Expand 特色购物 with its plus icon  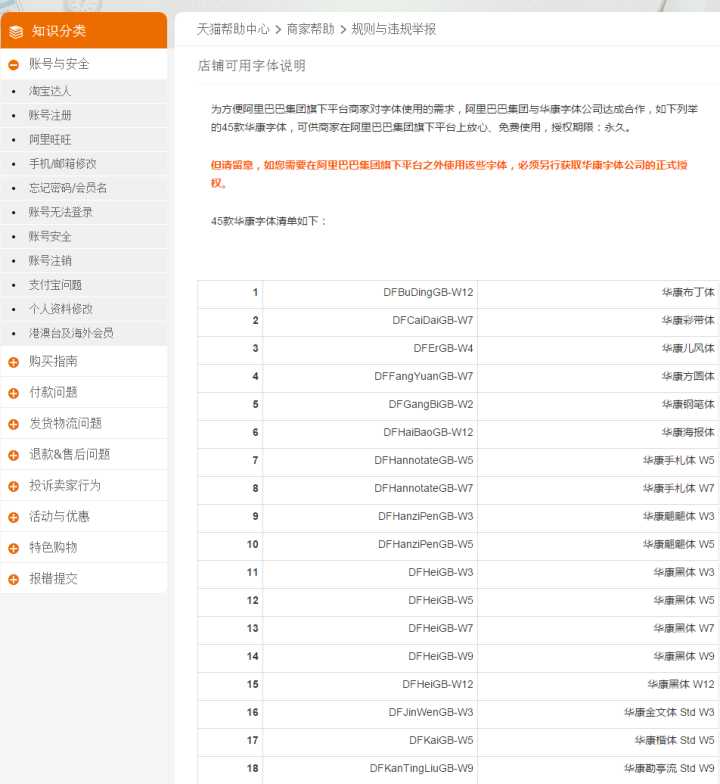(14, 548)
